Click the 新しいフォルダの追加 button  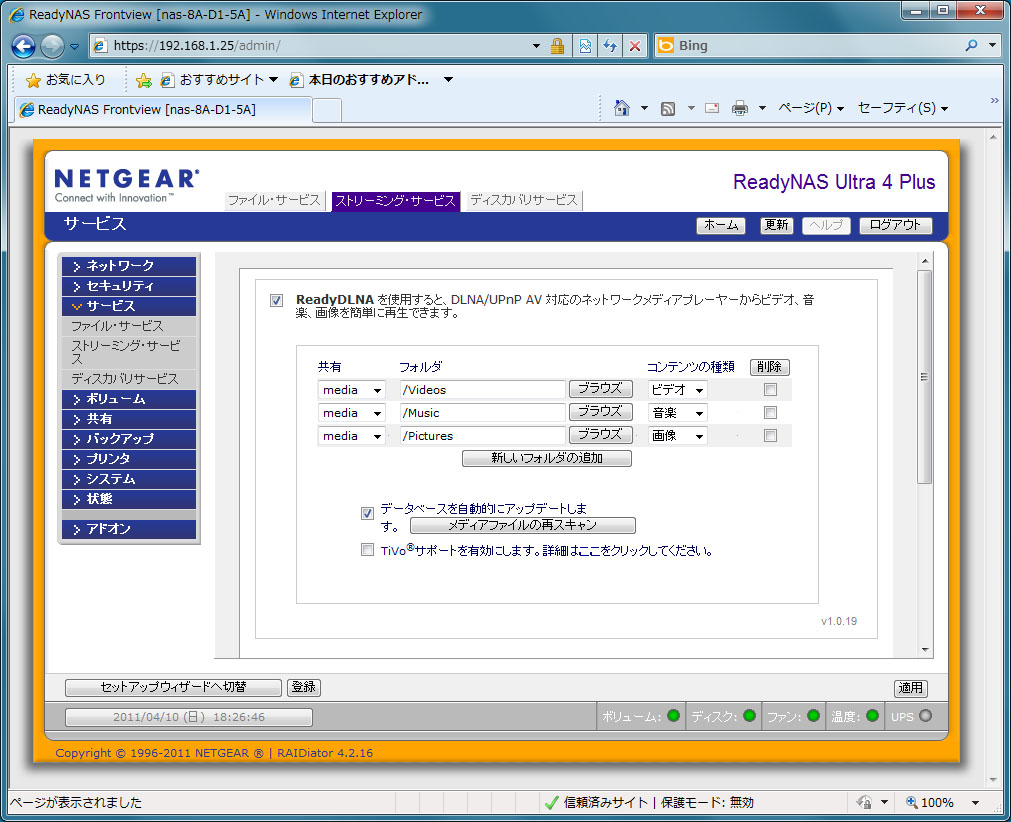tap(546, 459)
